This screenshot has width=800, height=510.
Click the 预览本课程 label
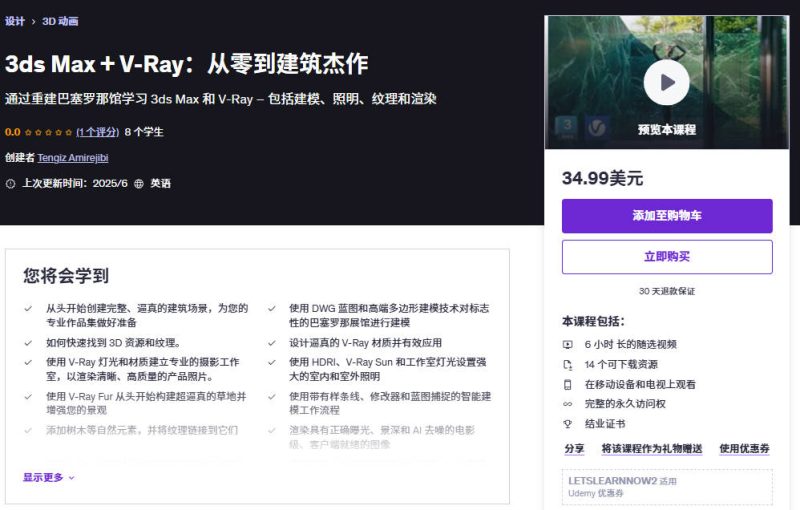point(667,130)
